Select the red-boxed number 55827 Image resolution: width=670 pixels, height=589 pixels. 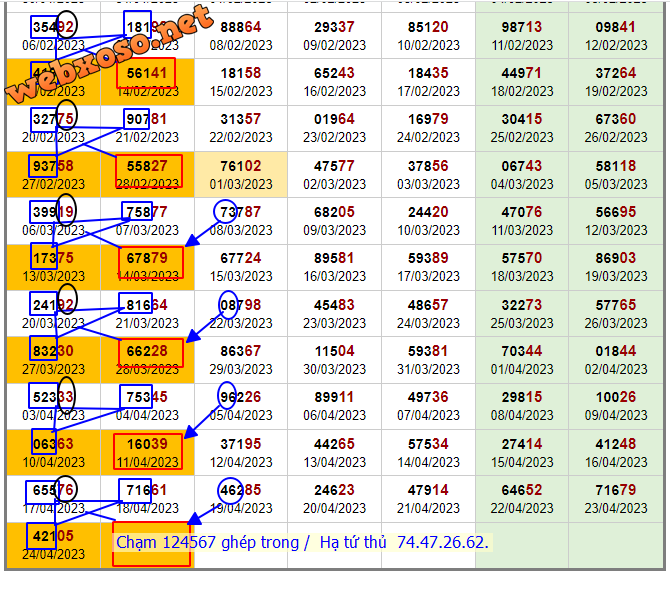click(148, 166)
